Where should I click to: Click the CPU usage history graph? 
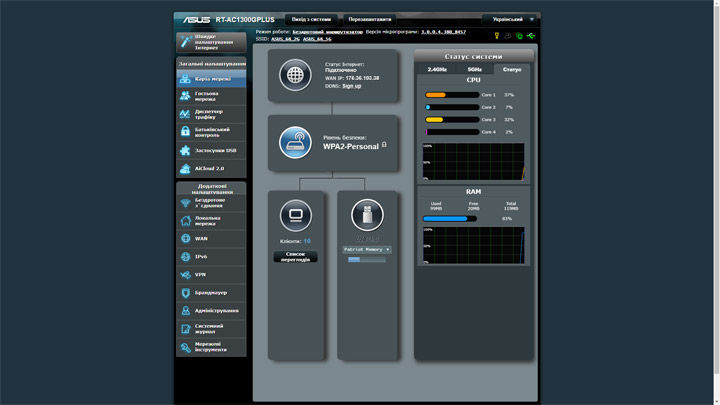click(x=473, y=162)
